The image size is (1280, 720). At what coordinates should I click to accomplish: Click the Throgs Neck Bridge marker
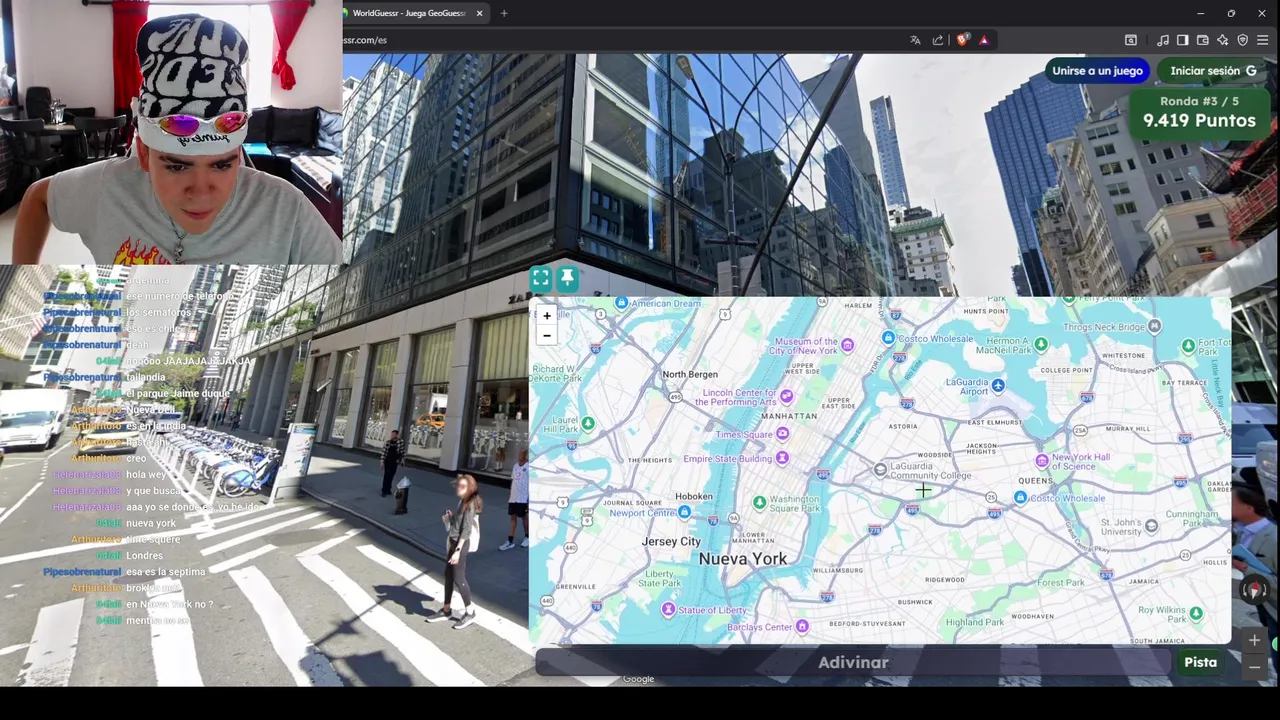click(1155, 326)
